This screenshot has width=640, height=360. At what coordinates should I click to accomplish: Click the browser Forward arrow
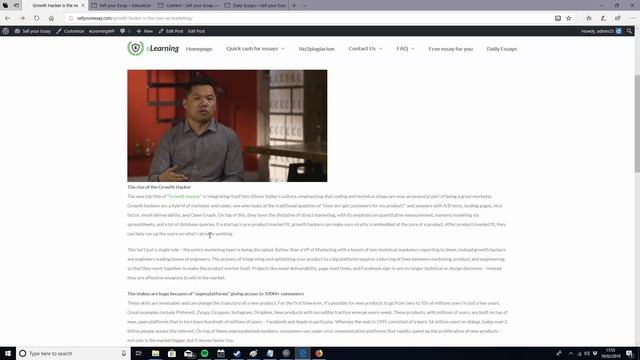click(22, 18)
